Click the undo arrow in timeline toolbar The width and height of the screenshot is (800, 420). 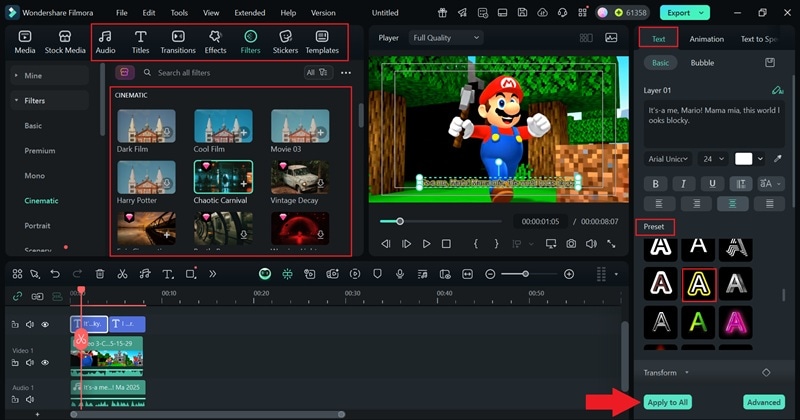click(x=55, y=274)
